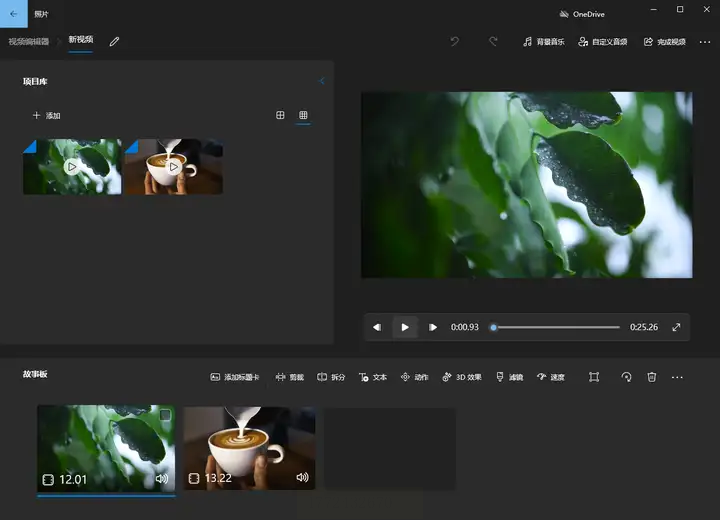Expand the storyboard more options ellipsis

click(677, 377)
